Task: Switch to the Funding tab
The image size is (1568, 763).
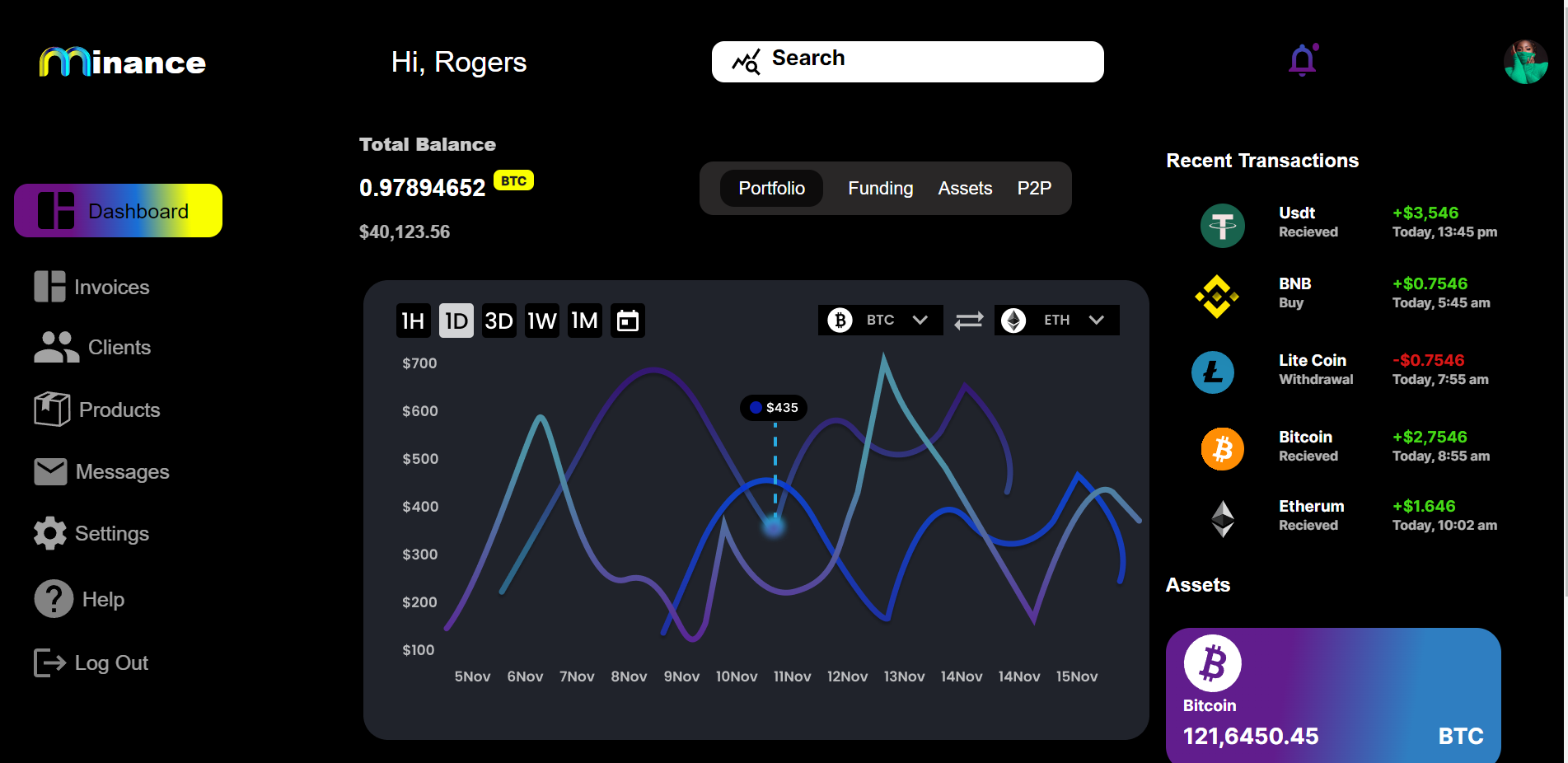Action: tap(881, 188)
